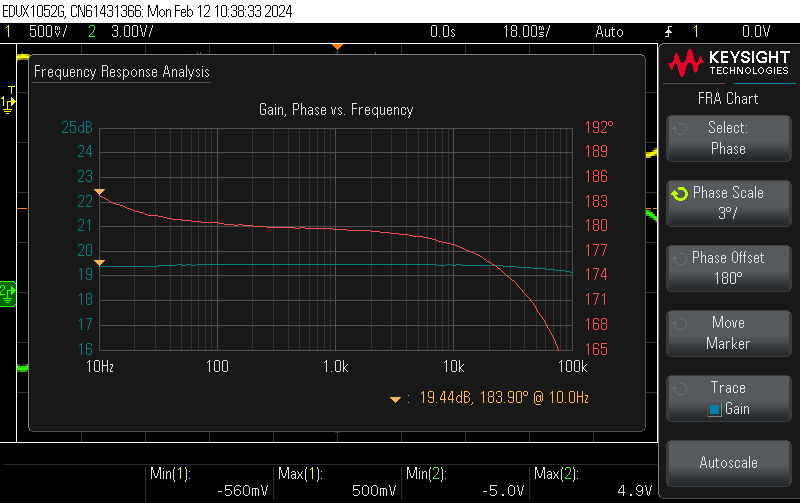This screenshot has width=800, height=503.
Task: Click the rising edge trigger icon
Action: pyautogui.click(x=668, y=32)
